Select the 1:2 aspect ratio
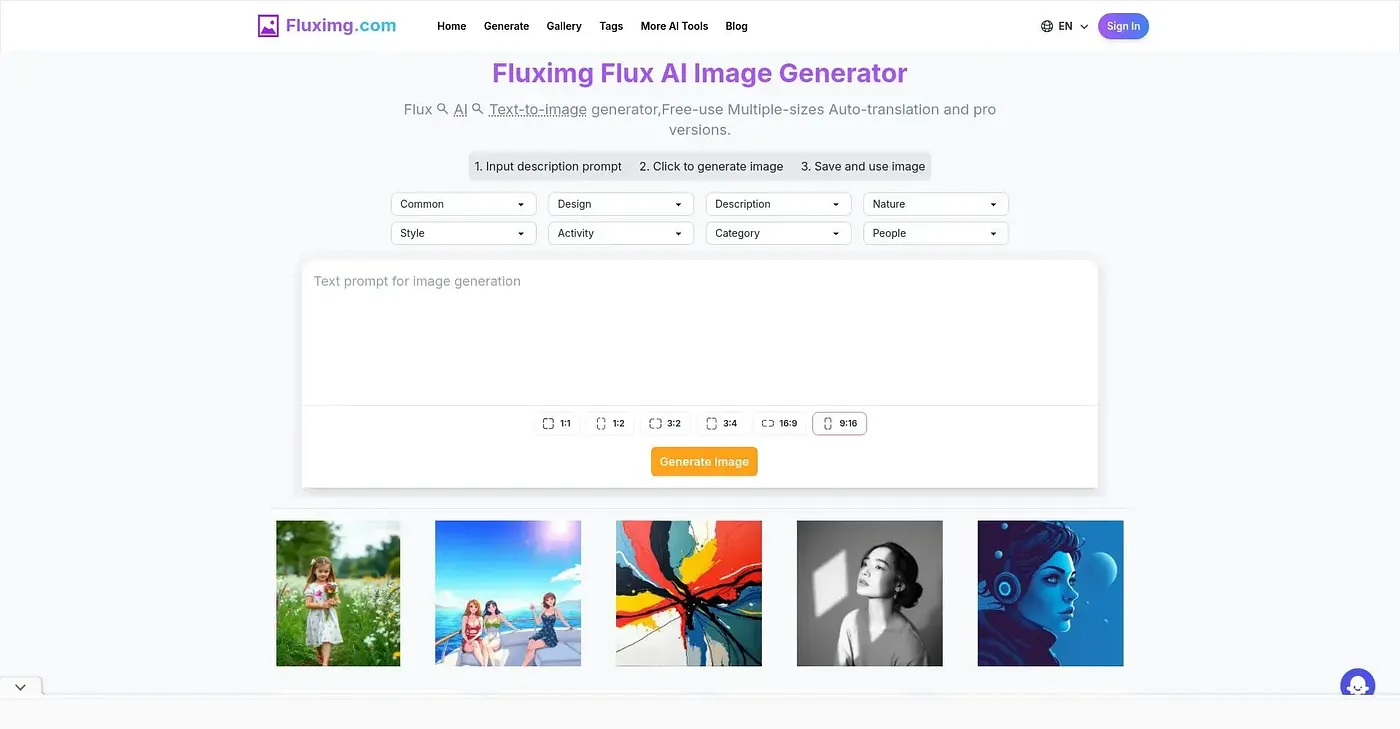Viewport: 1400px width, 729px height. (610, 423)
